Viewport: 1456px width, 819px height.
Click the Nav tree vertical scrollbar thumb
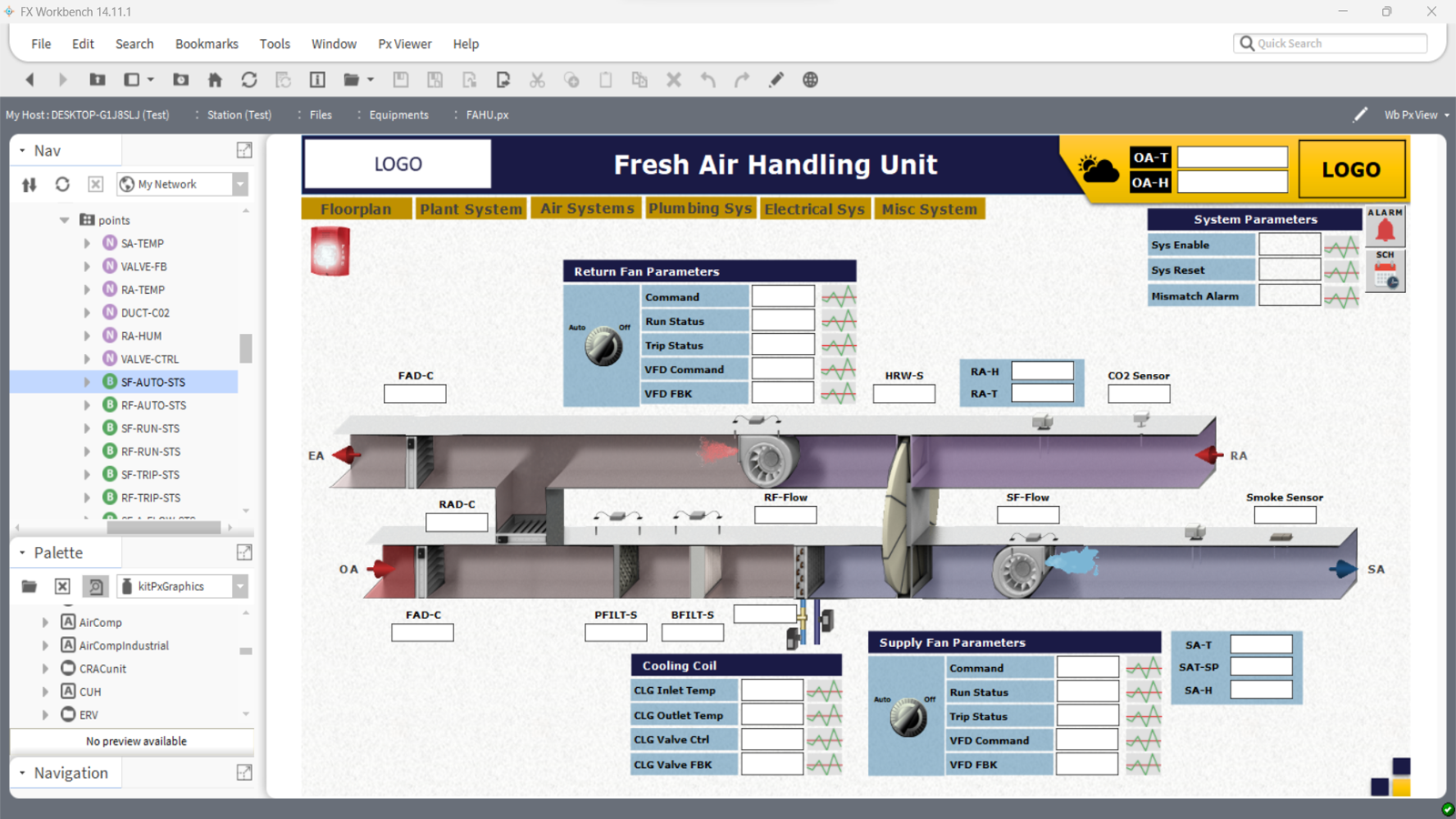click(246, 348)
